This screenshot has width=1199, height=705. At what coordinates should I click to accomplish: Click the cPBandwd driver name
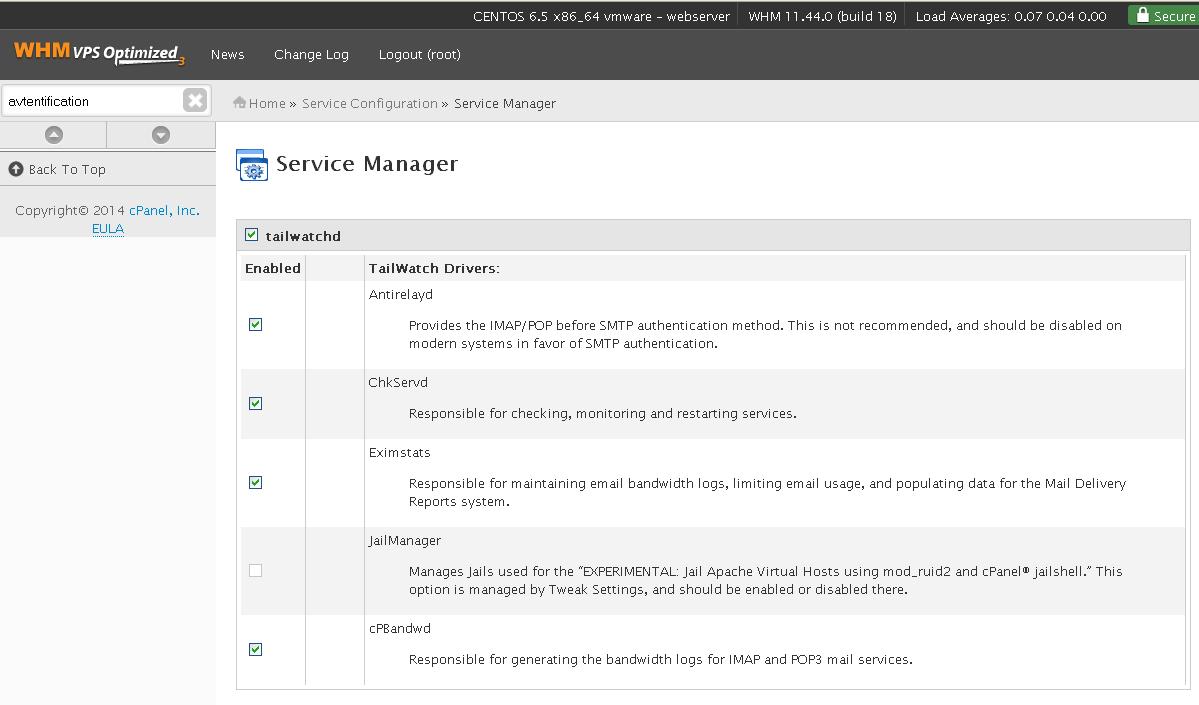click(x=399, y=629)
